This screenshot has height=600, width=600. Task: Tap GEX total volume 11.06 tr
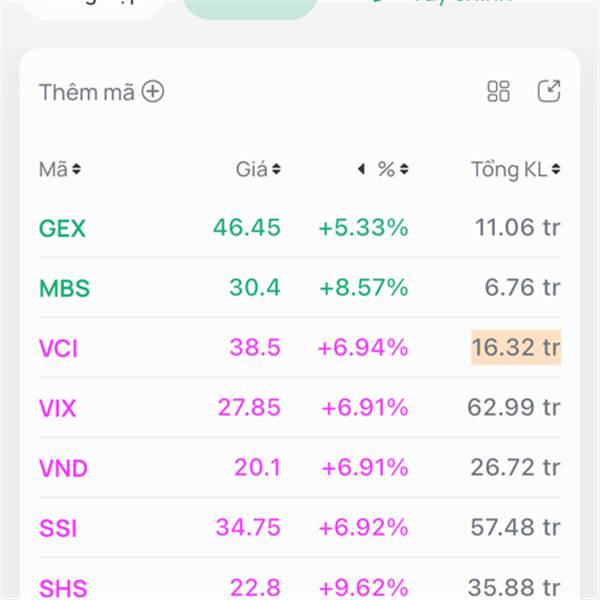click(517, 228)
